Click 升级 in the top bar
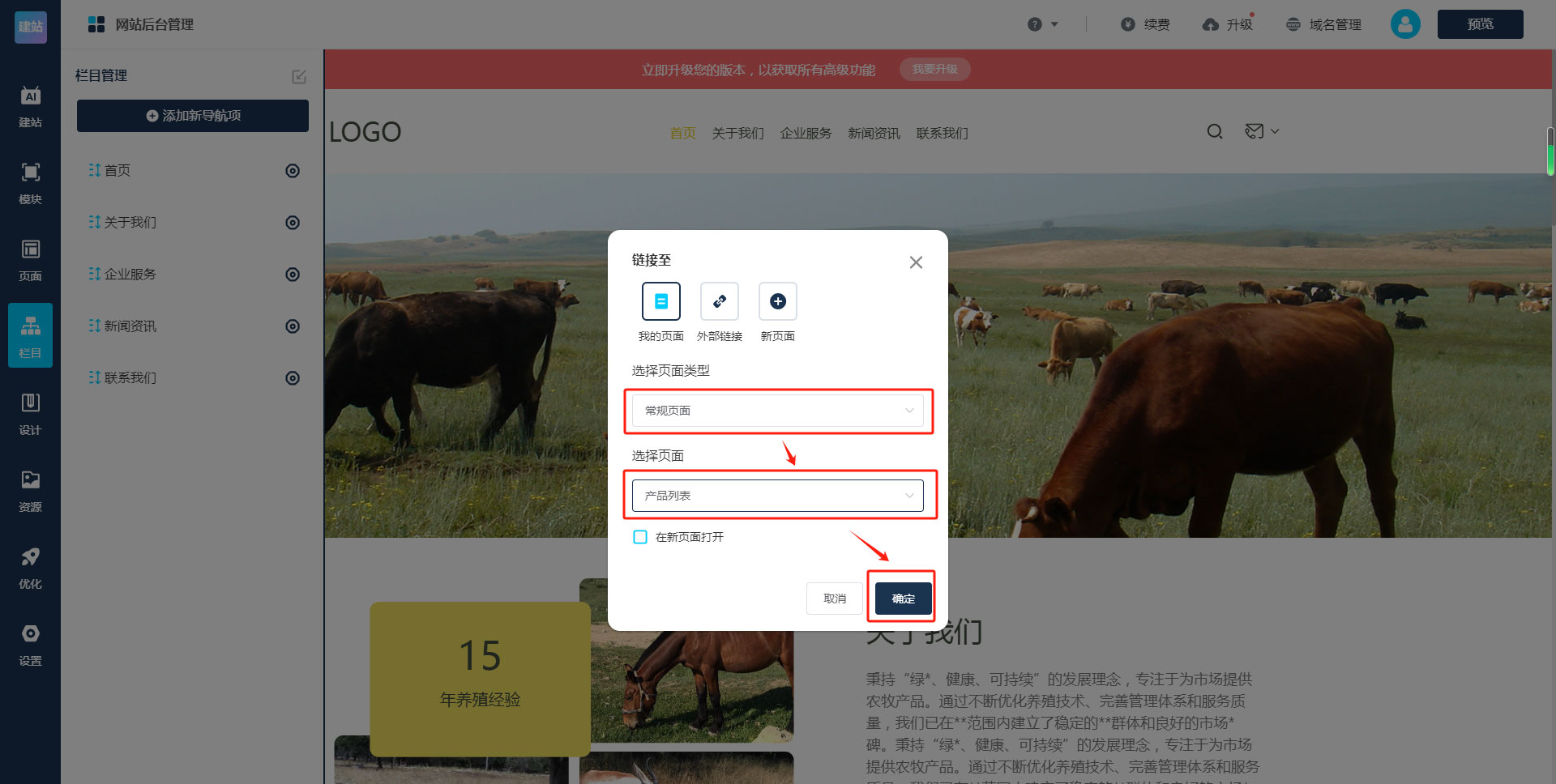Screen dimensions: 1556x784 (1228, 24)
